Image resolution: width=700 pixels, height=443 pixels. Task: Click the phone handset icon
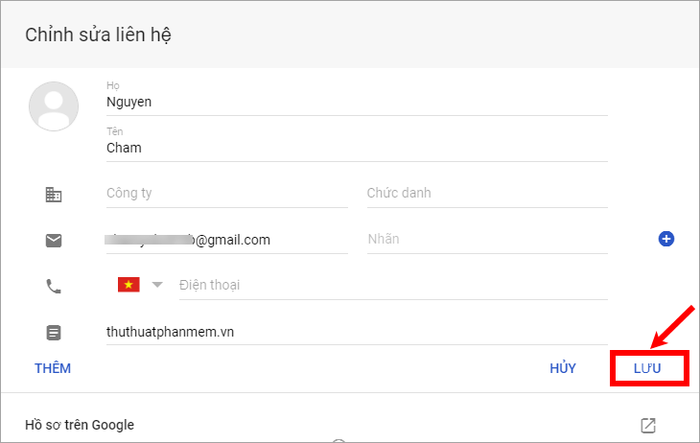coord(54,286)
